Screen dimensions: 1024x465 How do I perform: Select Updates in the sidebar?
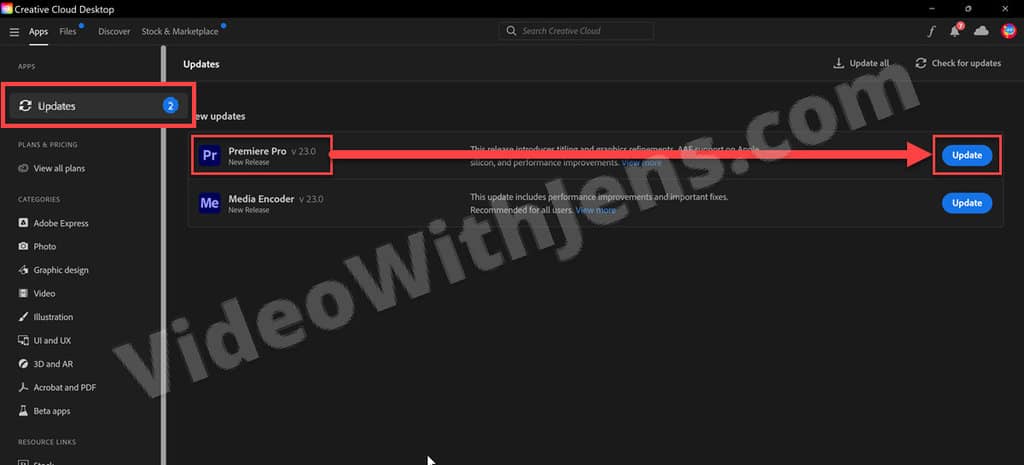point(99,106)
